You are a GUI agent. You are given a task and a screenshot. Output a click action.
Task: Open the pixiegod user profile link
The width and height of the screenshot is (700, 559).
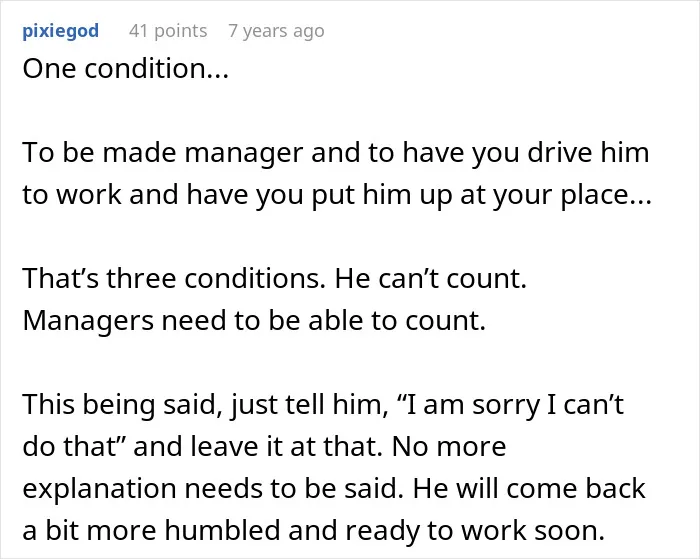(x=61, y=31)
